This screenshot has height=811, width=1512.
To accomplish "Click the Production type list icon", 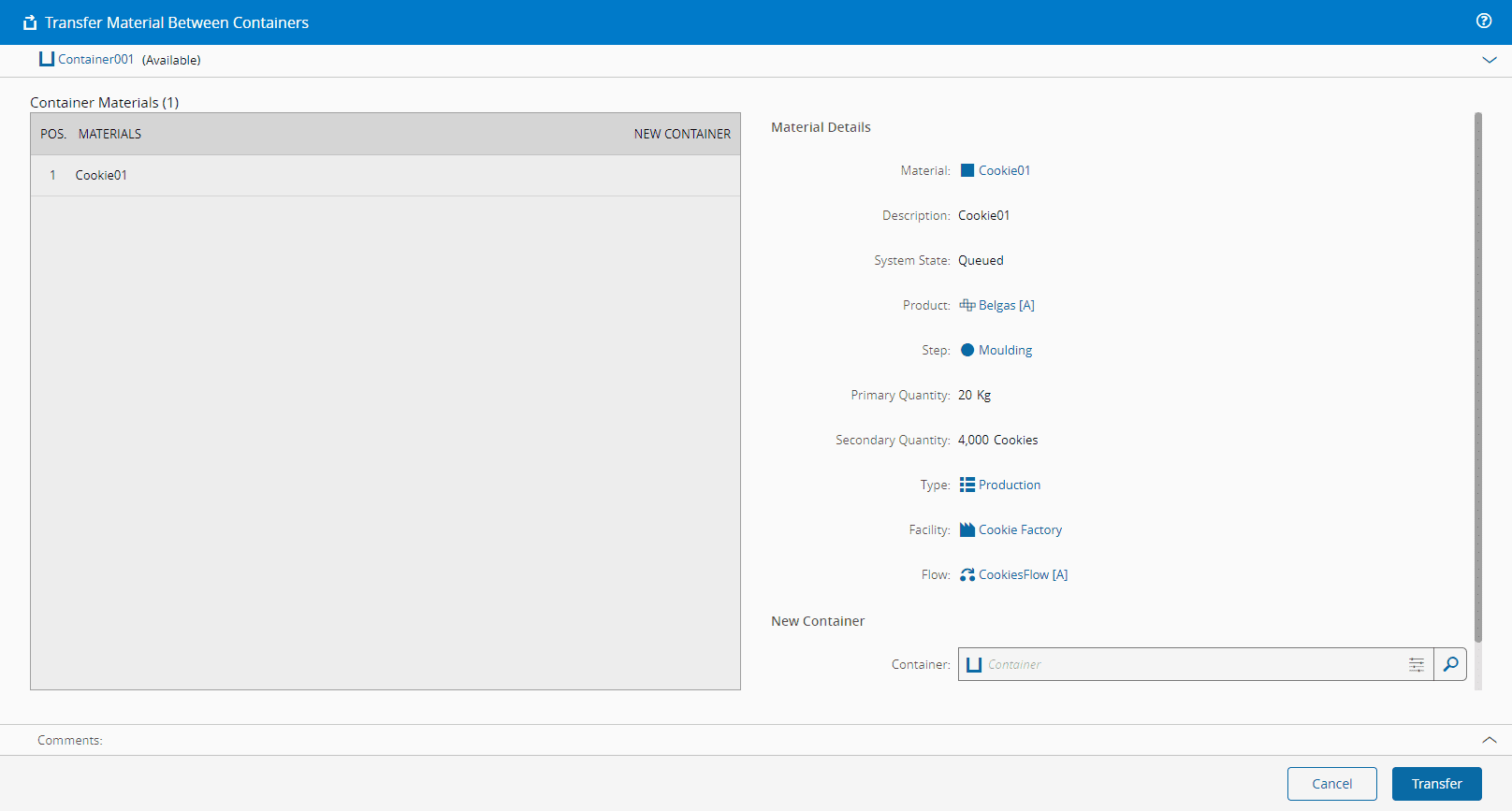I will pyautogui.click(x=967, y=485).
